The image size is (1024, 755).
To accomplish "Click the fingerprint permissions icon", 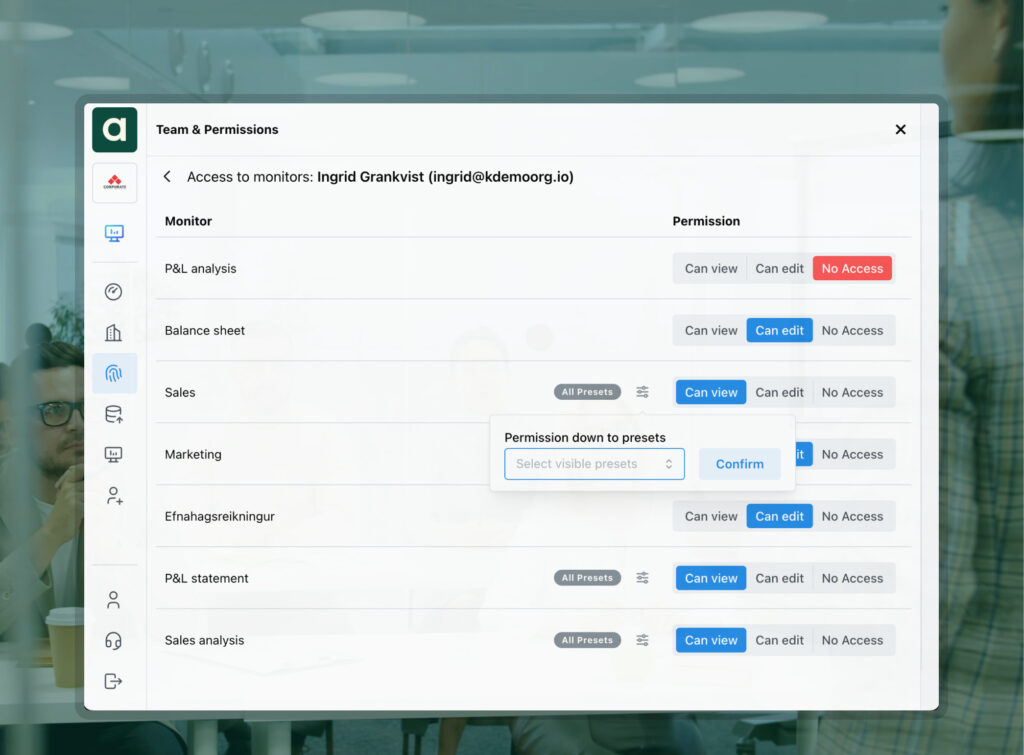I will pos(114,373).
